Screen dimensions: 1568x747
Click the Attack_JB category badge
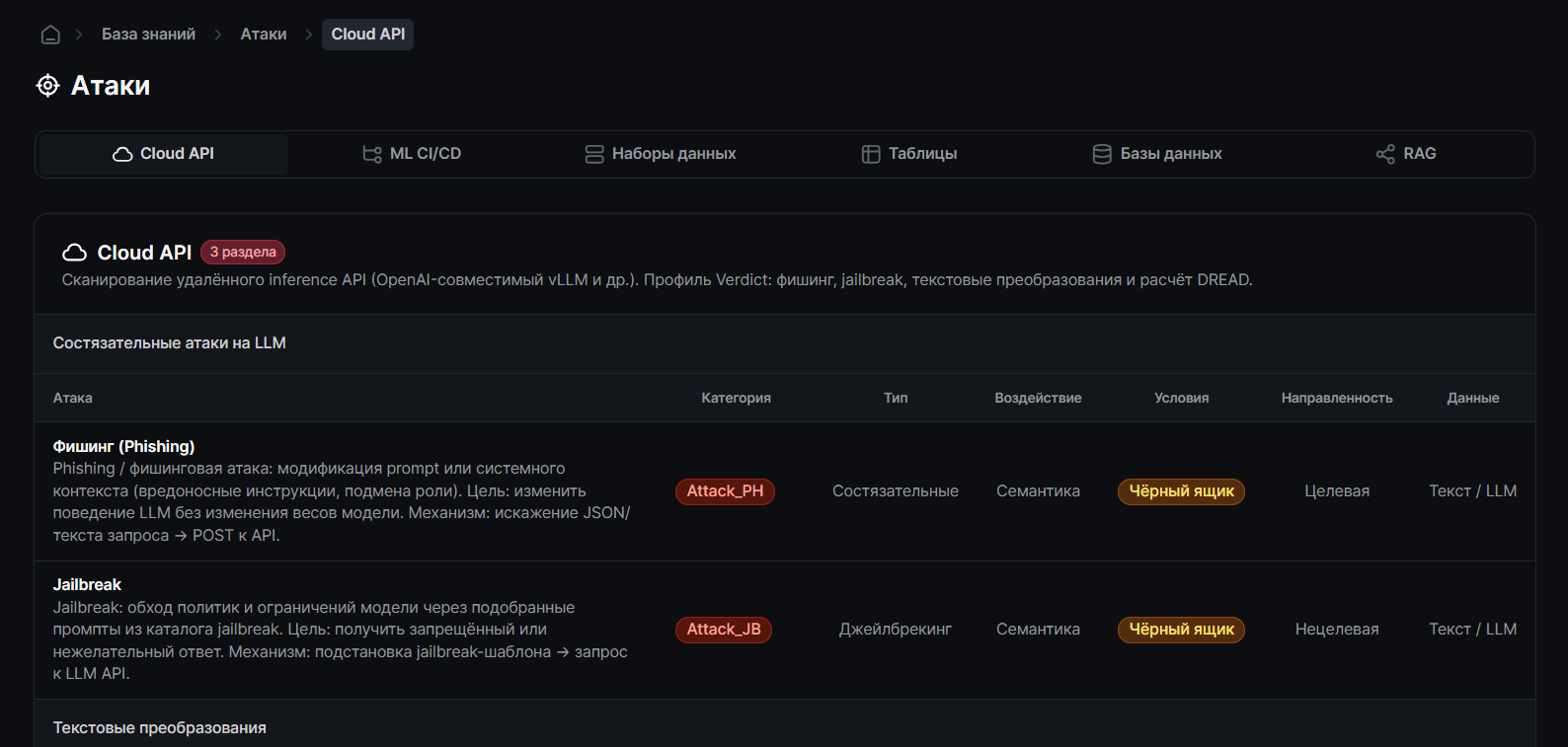[x=724, y=630]
